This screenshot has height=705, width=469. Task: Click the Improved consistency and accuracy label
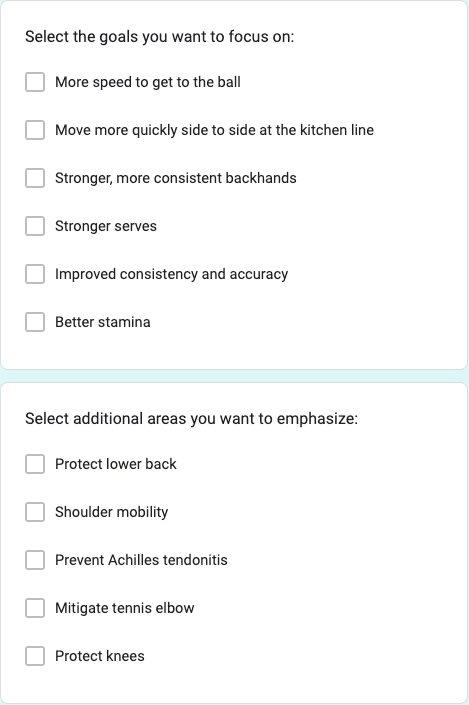click(x=171, y=274)
